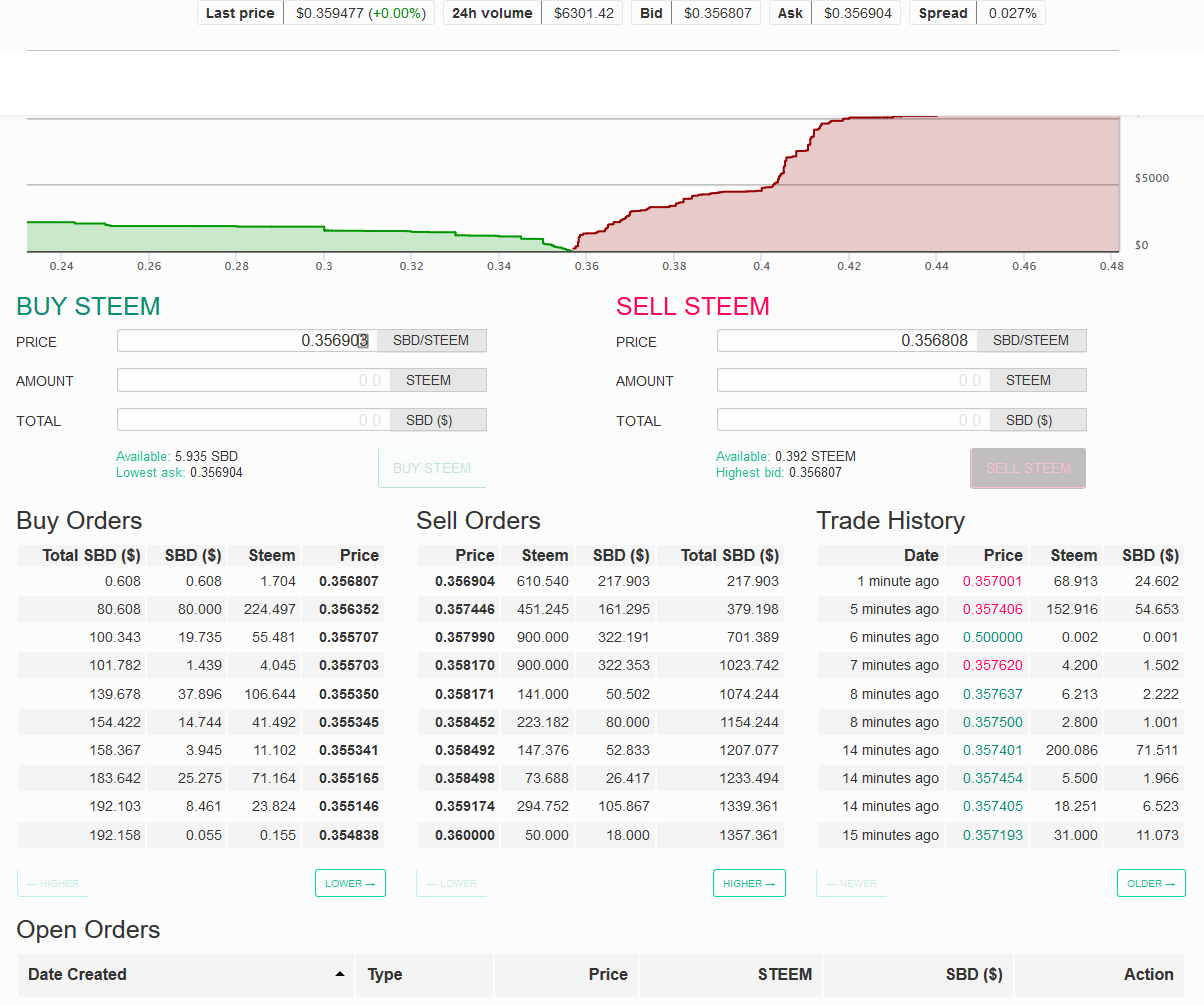Click the STEEM column header in Open Orders
Screen dimensions: 1204x1005
[x=731, y=974]
